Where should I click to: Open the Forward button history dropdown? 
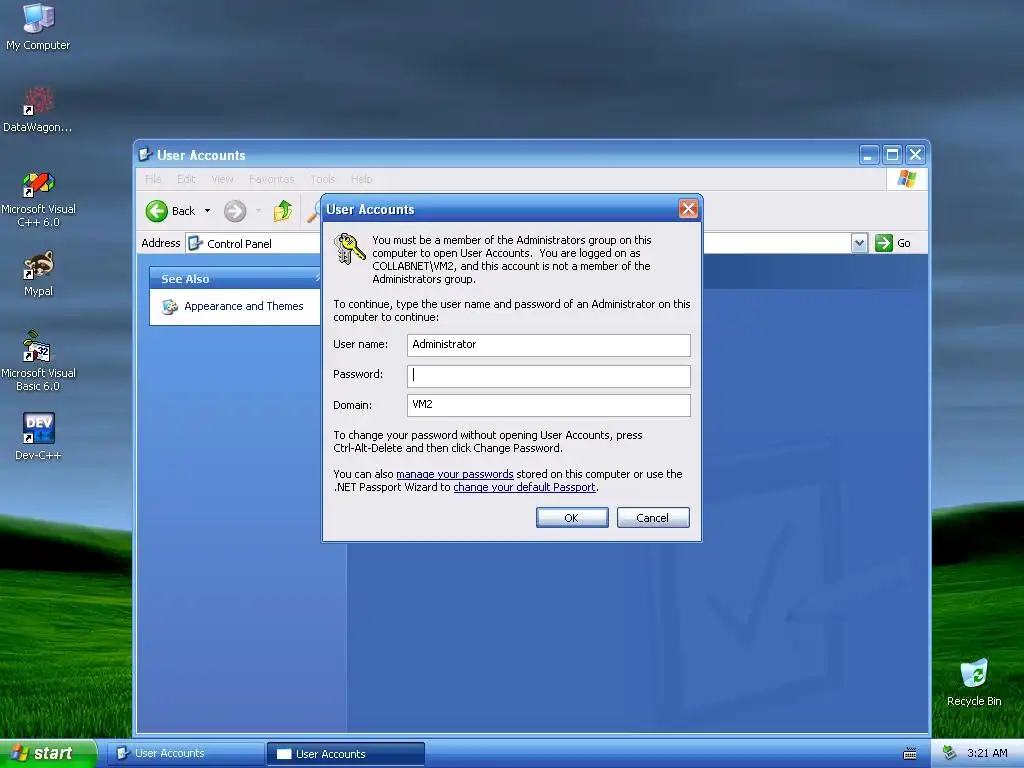259,211
